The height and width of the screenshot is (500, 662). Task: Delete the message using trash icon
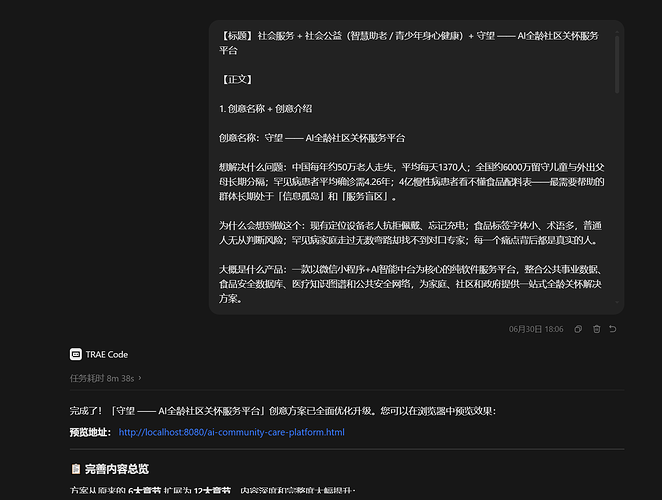point(596,329)
